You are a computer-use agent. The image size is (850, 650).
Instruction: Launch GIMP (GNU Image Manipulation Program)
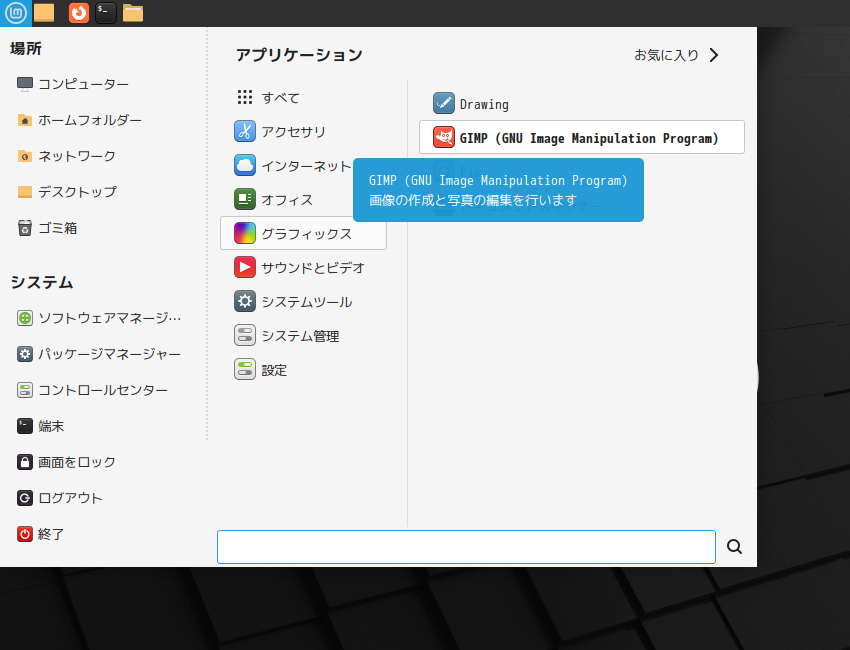(x=582, y=137)
